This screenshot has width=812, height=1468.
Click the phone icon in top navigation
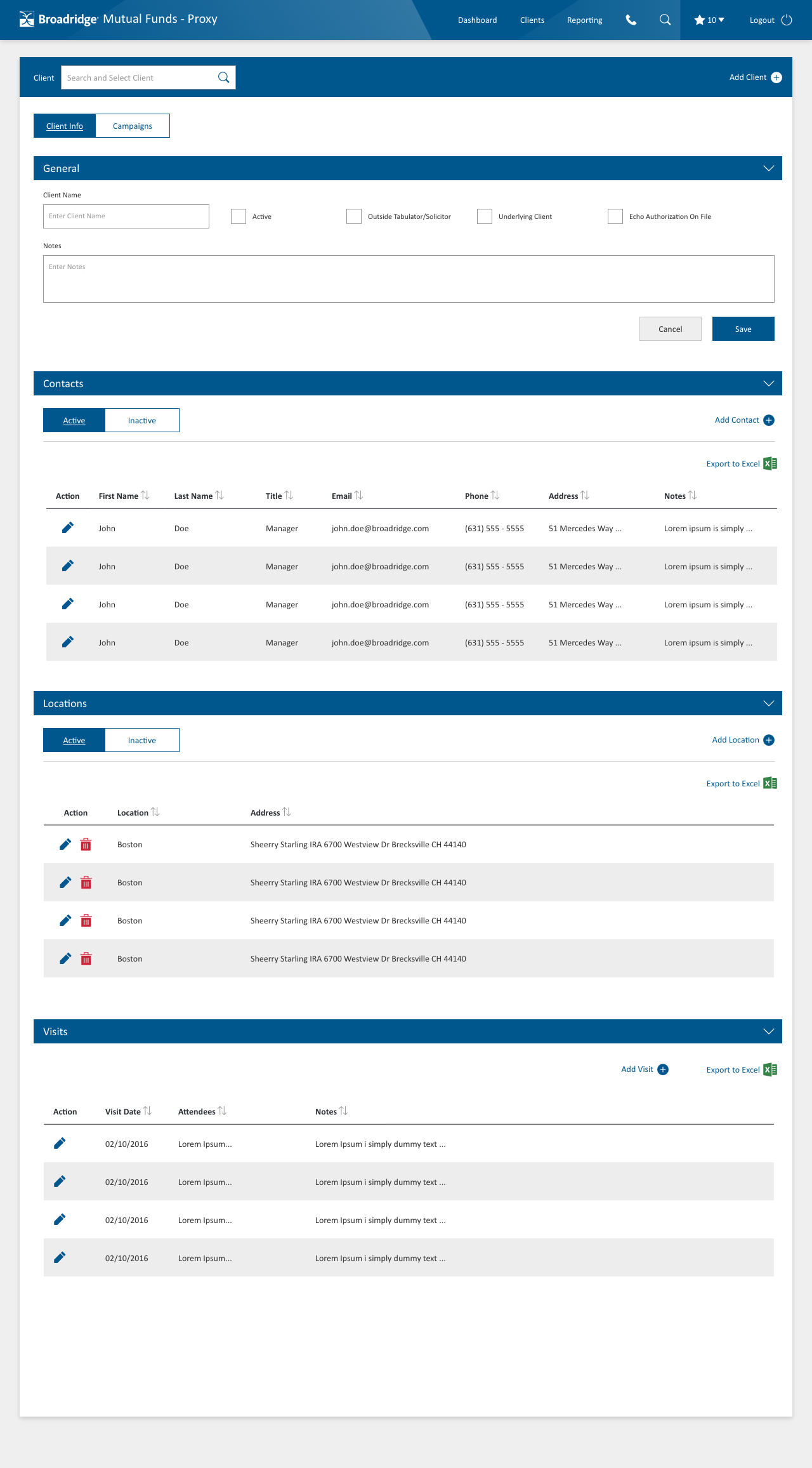631,20
